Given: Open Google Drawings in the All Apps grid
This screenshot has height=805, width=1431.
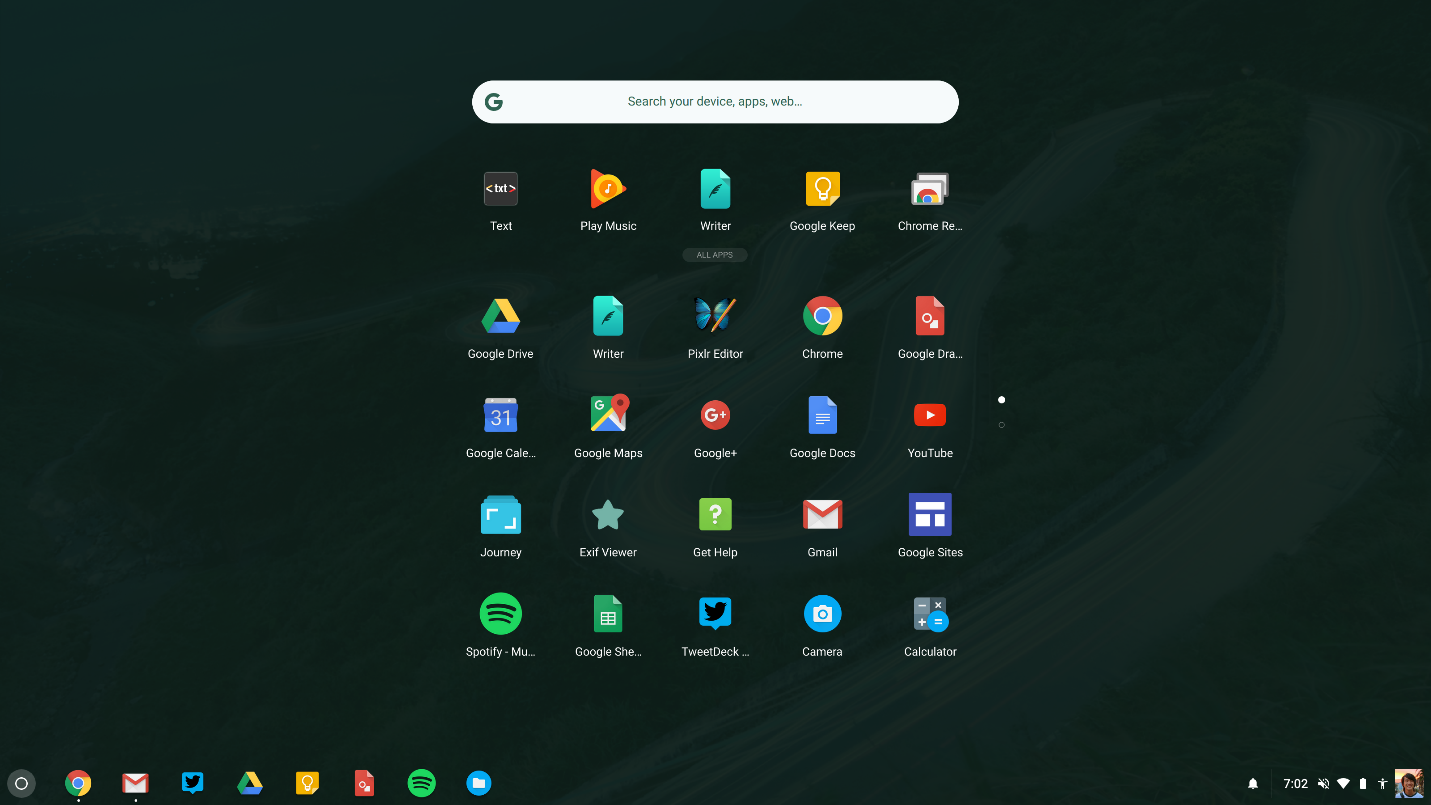Looking at the screenshot, I should point(930,316).
